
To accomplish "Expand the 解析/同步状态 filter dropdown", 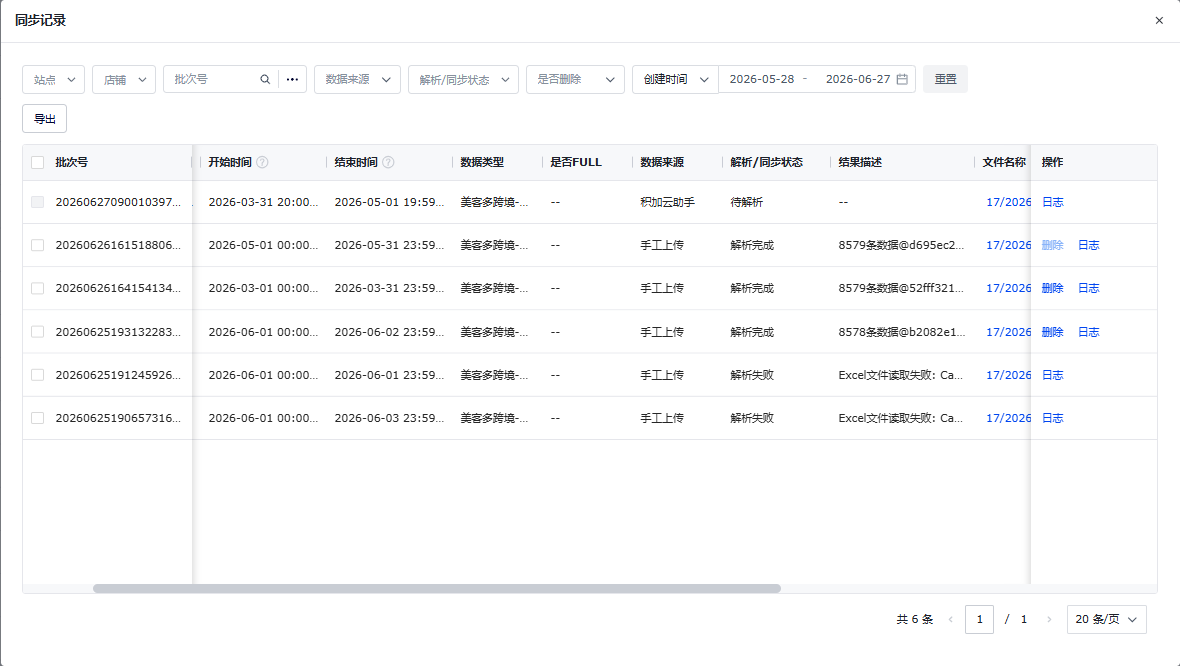I will click(x=464, y=79).
